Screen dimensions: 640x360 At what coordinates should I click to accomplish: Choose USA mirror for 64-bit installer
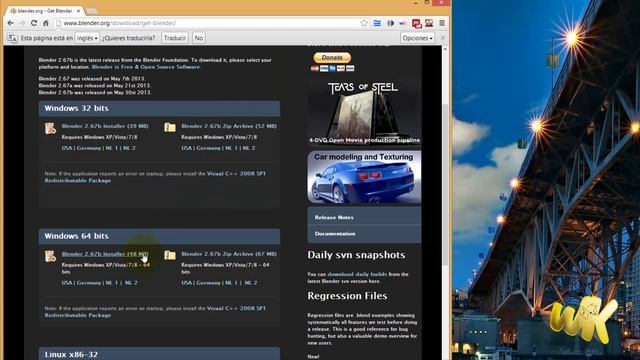point(67,283)
